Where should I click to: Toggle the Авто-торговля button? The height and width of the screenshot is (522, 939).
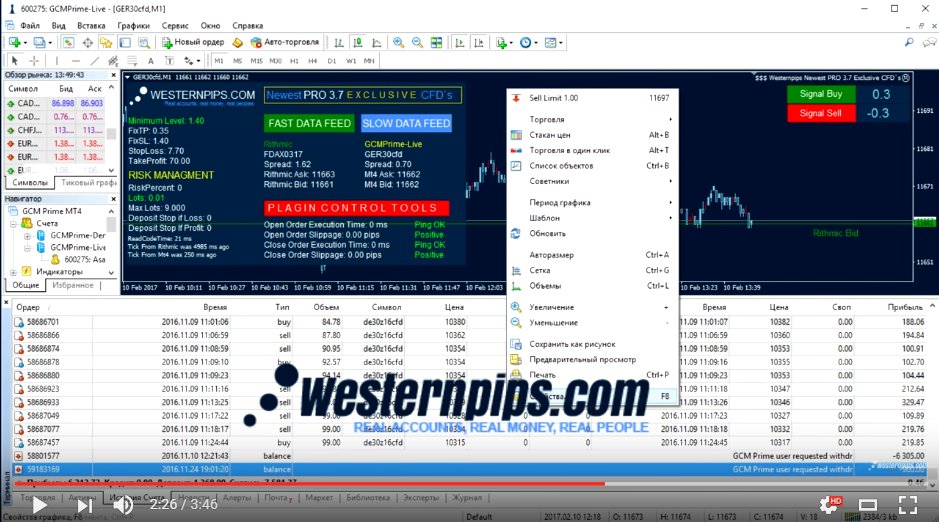point(284,43)
